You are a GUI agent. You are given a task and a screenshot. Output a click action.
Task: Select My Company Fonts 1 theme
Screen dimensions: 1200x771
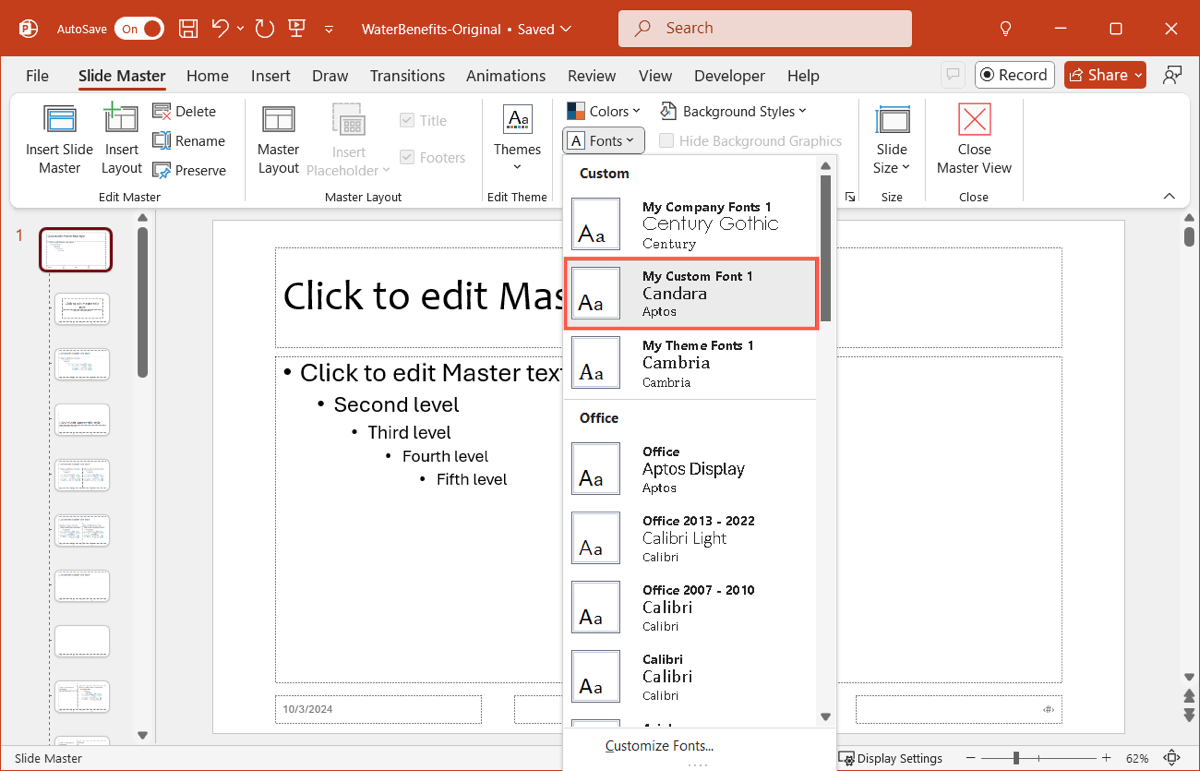(690, 224)
